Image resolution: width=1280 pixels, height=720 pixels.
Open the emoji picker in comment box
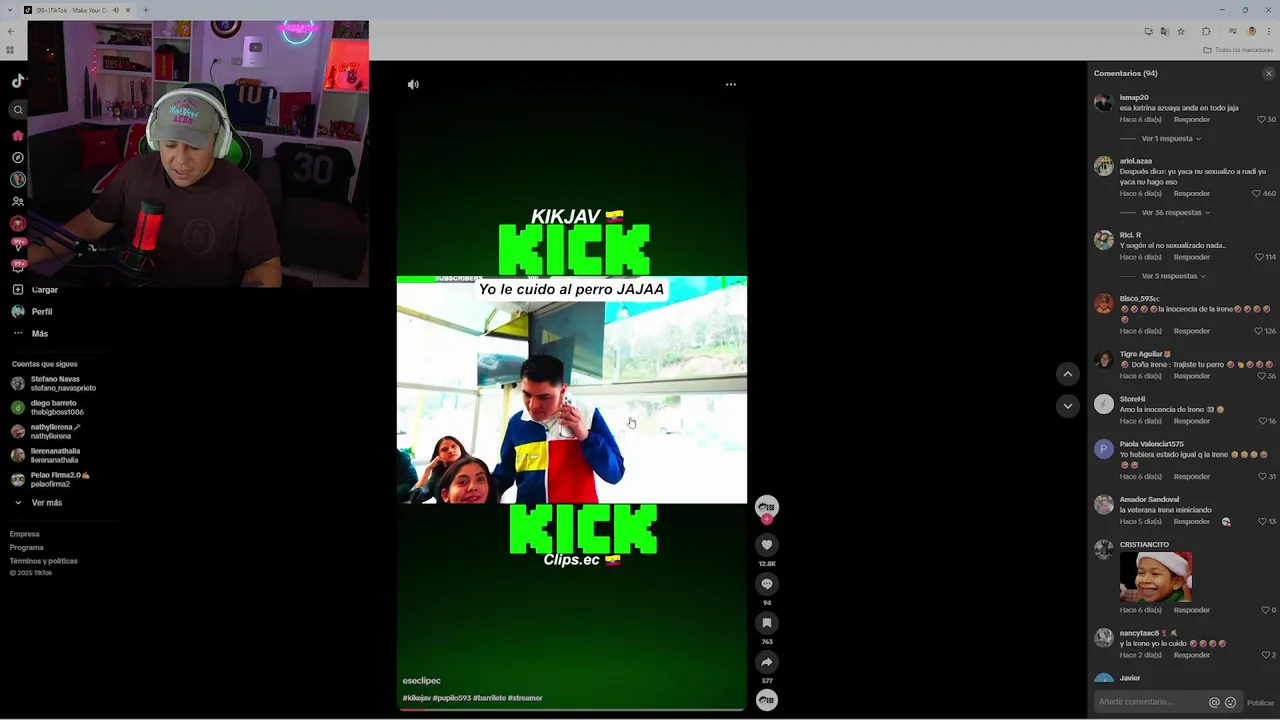pyautogui.click(x=1231, y=702)
